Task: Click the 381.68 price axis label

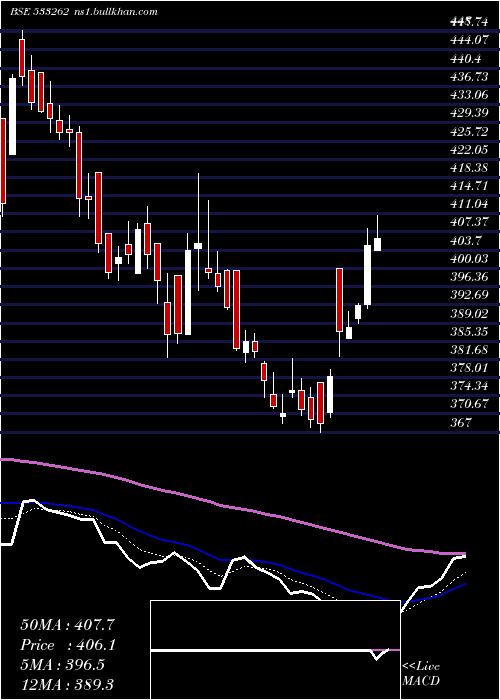Action: [469, 350]
